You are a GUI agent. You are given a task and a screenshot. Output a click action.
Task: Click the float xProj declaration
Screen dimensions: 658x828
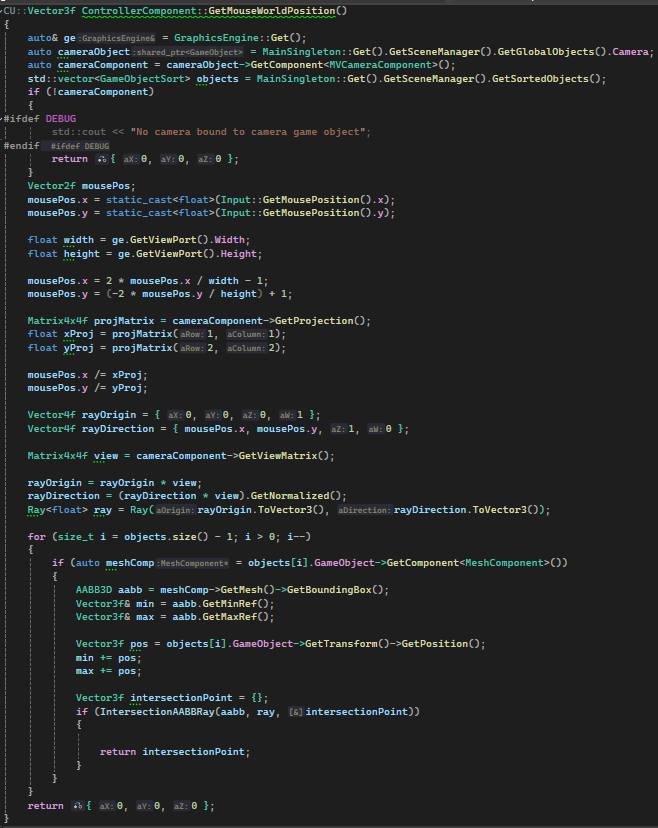pyautogui.click(x=60, y=334)
